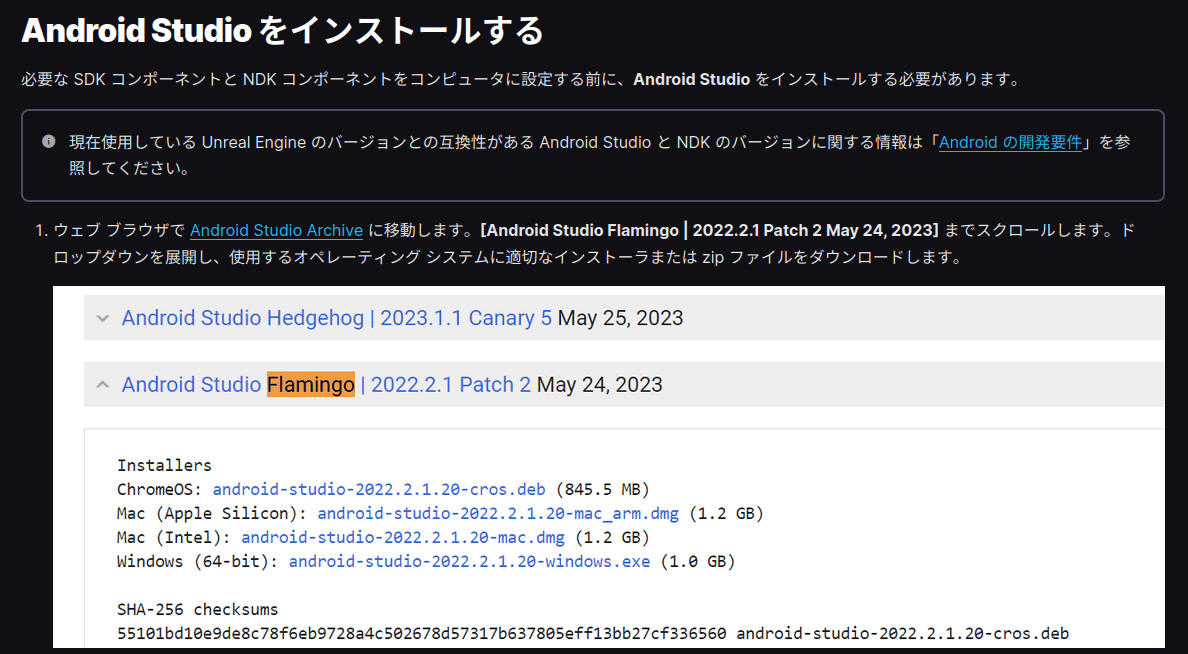Image resolution: width=1188 pixels, height=654 pixels.
Task: Download android-studio-2022.2.1.20-windows.exe installer
Action: coord(469,562)
